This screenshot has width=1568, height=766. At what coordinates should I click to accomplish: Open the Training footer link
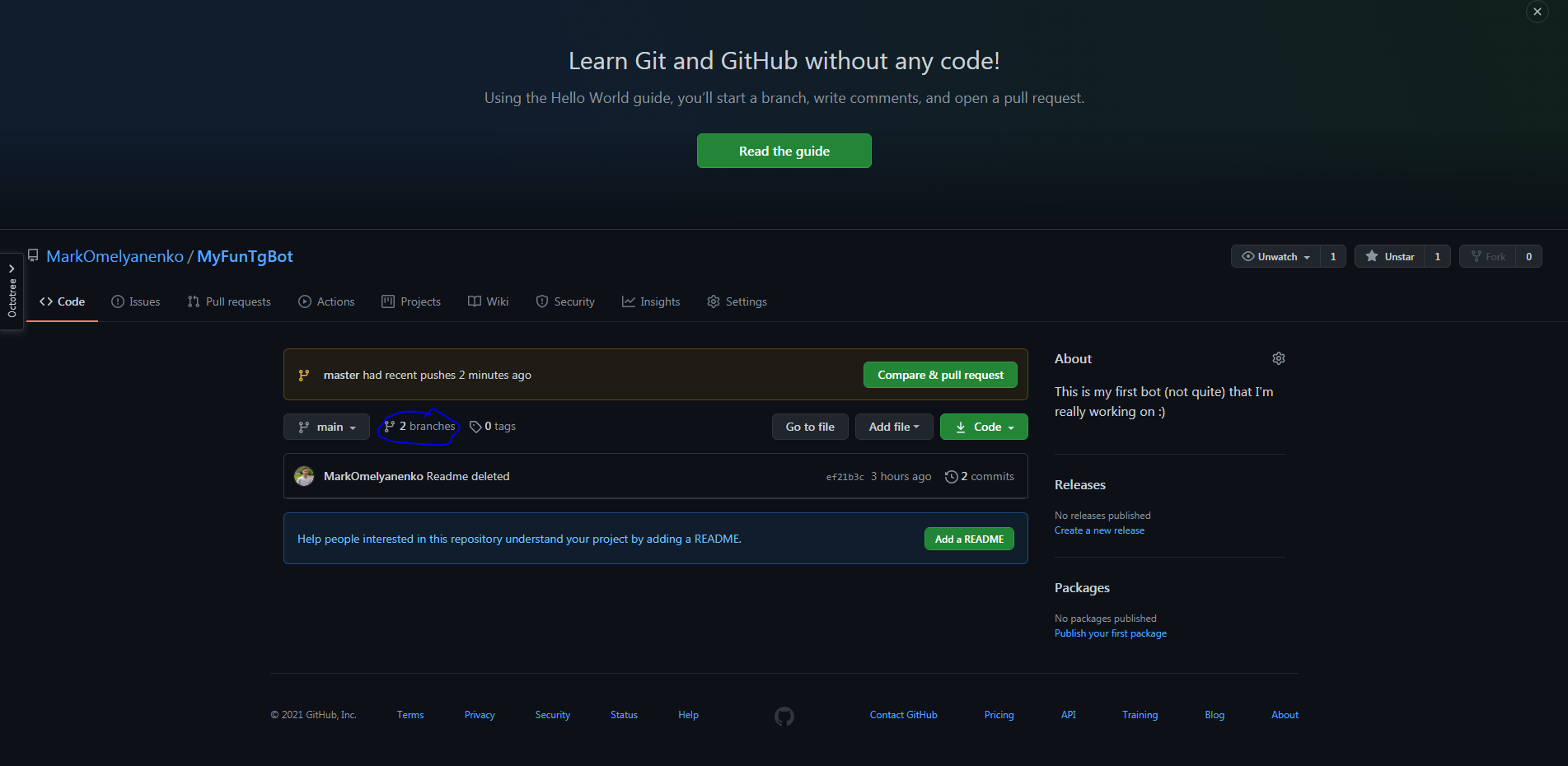tap(1140, 715)
